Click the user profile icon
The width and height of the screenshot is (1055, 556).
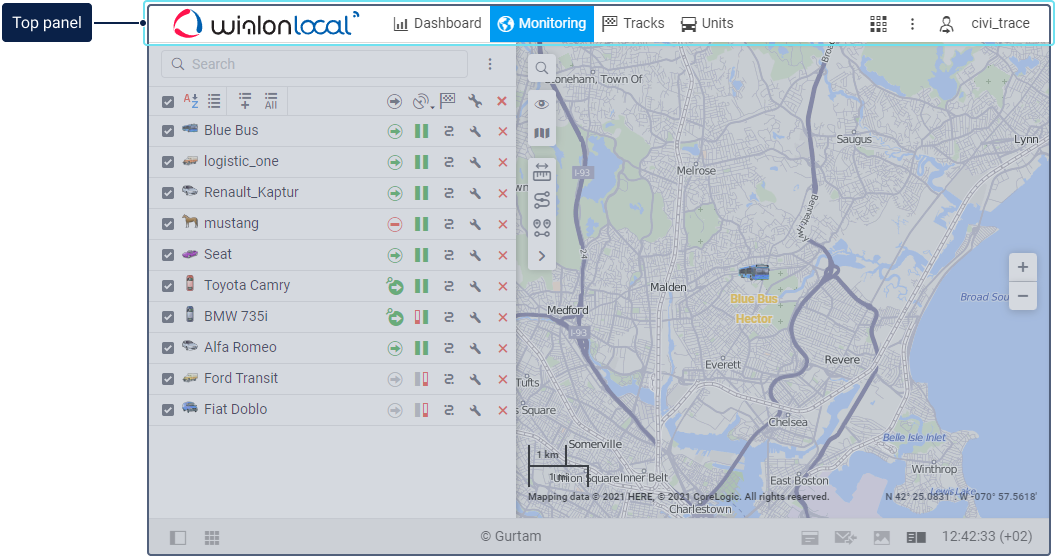pos(946,24)
